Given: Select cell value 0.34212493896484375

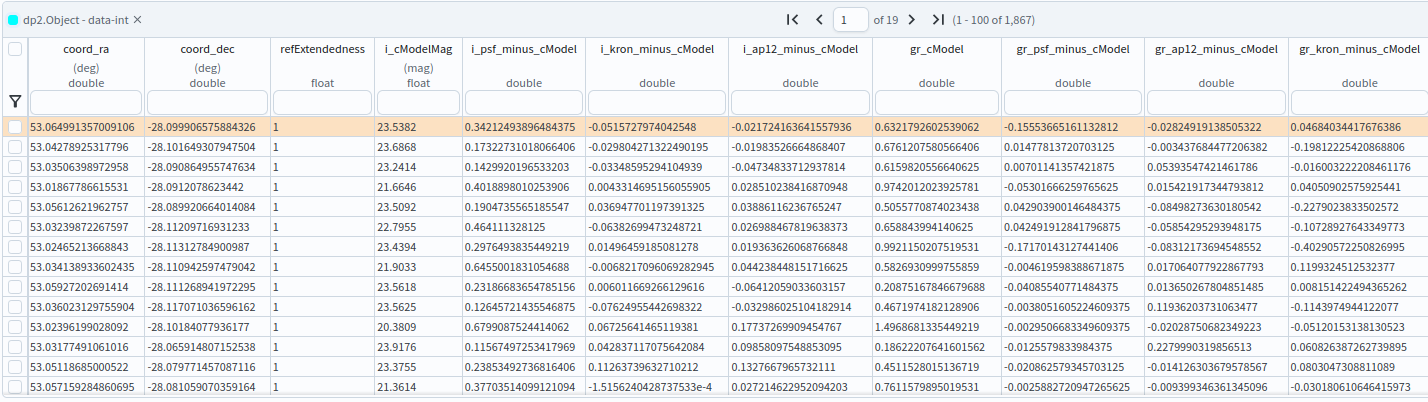Looking at the screenshot, I should coord(519,127).
